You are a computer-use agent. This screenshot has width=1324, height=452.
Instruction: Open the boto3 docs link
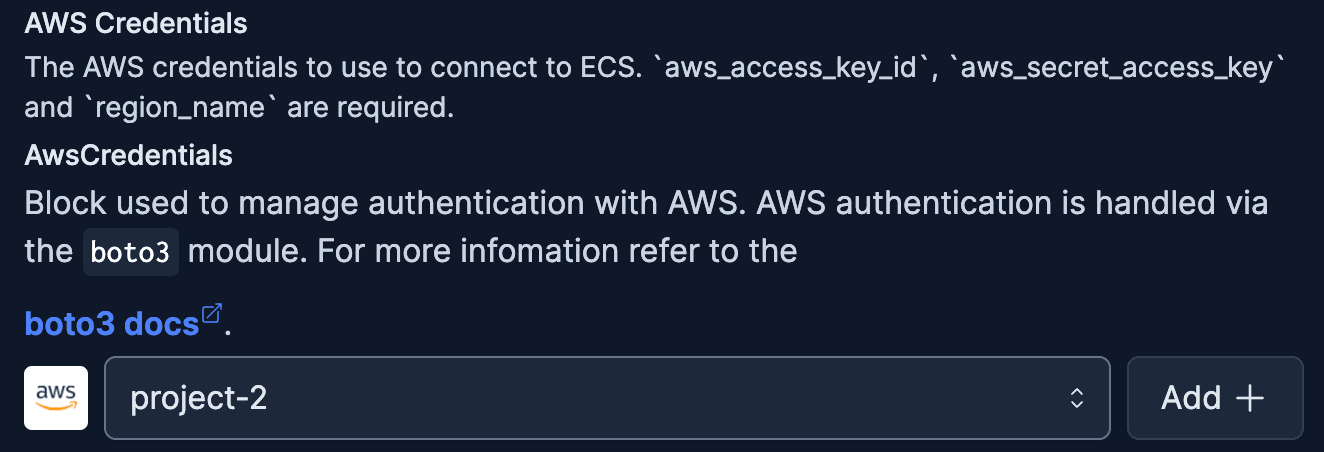click(x=112, y=324)
